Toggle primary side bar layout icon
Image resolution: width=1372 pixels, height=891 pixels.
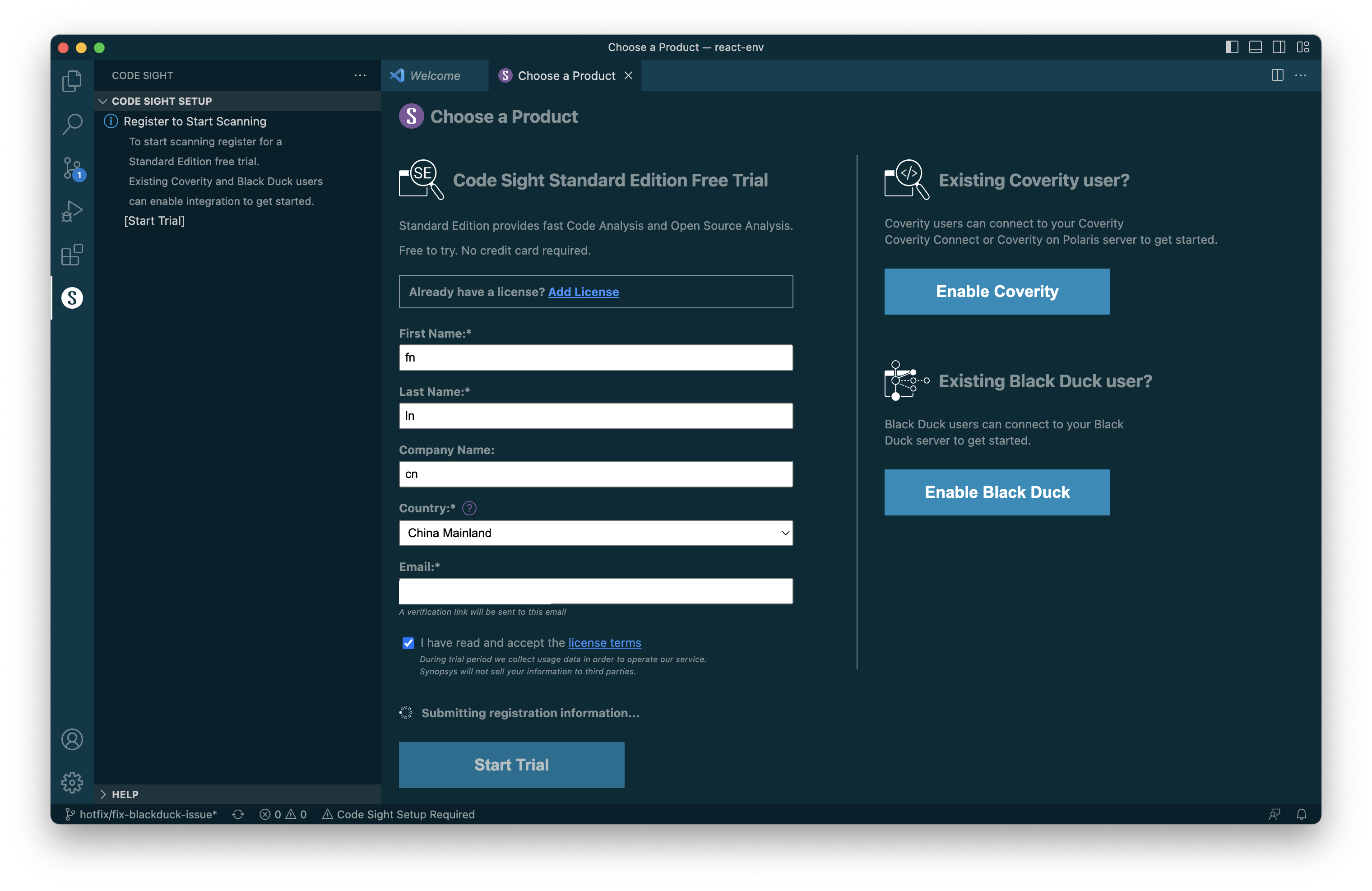(x=1231, y=47)
